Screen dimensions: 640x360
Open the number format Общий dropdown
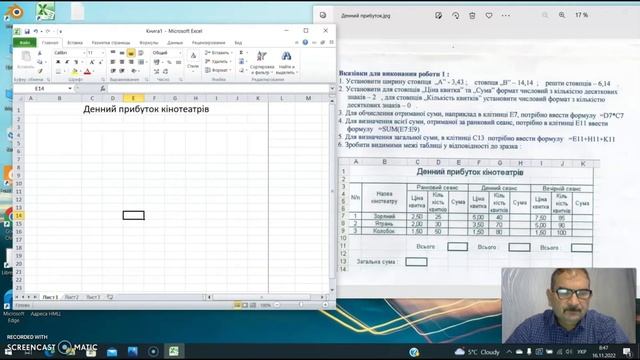(x=180, y=53)
